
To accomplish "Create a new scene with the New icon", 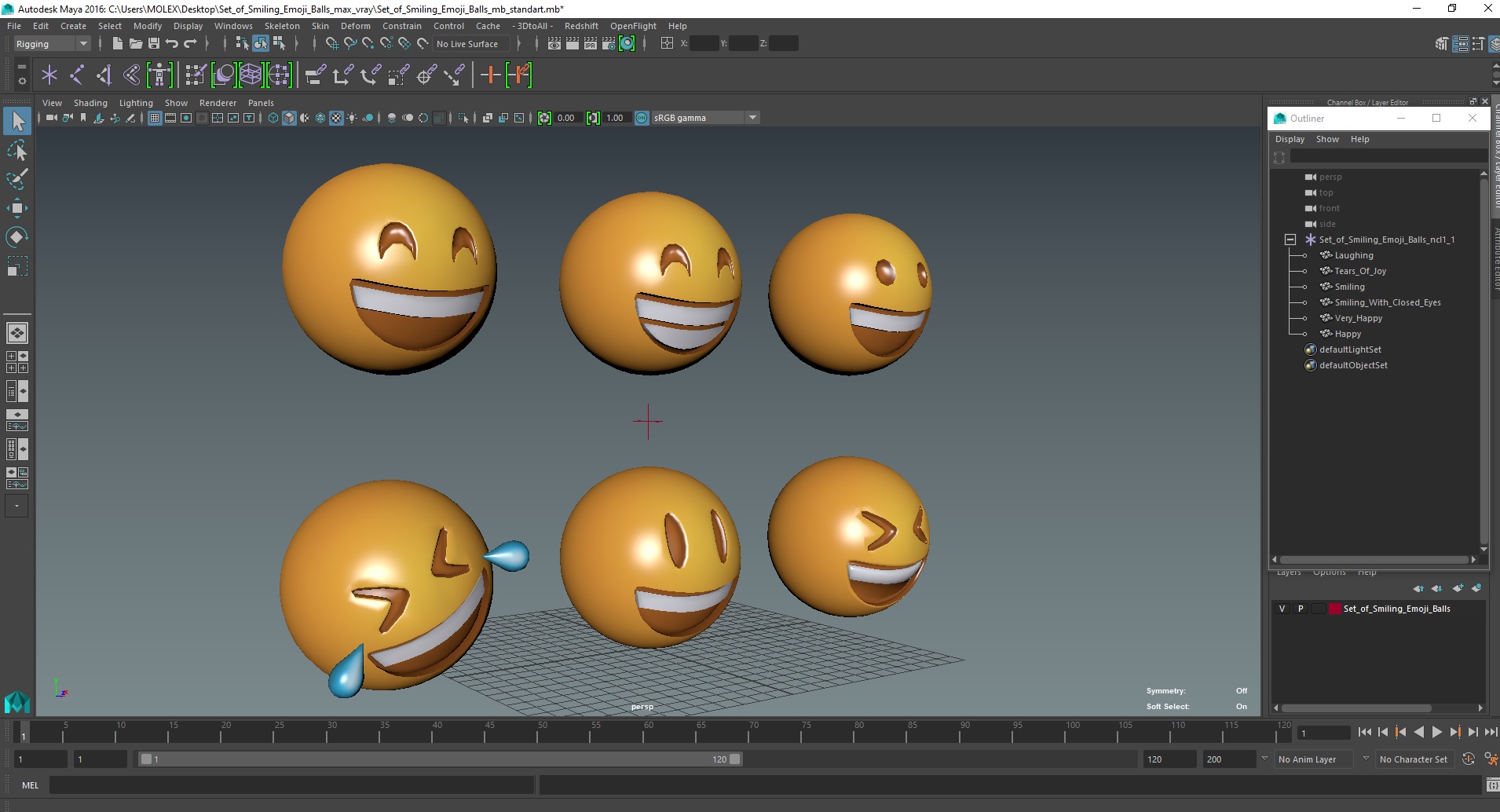I will [117, 43].
